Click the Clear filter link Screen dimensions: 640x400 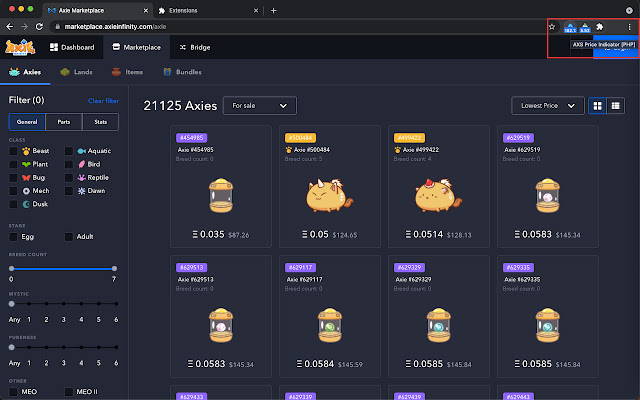(x=103, y=101)
